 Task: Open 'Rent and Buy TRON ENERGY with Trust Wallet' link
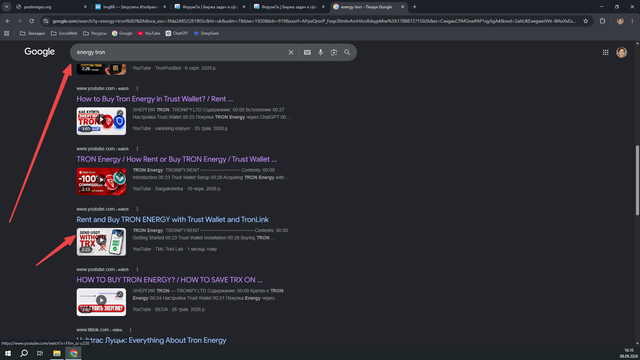[x=173, y=220]
